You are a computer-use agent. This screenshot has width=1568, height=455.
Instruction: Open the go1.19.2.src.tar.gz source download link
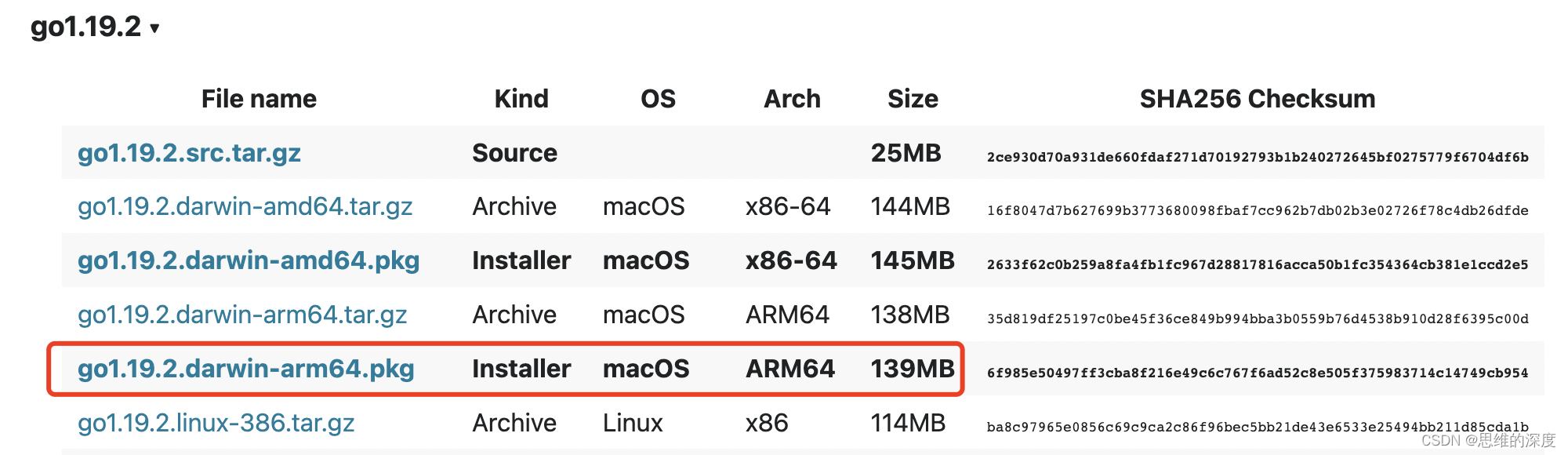pos(190,154)
